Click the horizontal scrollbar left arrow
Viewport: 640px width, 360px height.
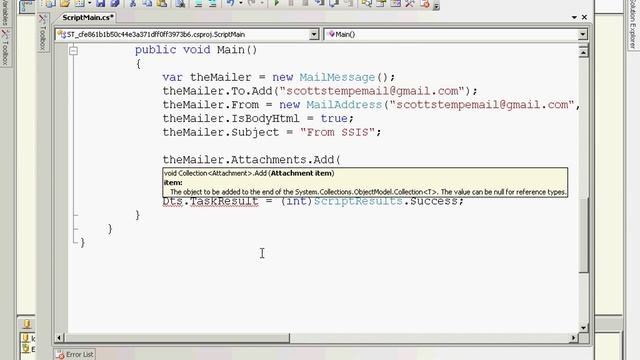pyautogui.click(x=59, y=338)
